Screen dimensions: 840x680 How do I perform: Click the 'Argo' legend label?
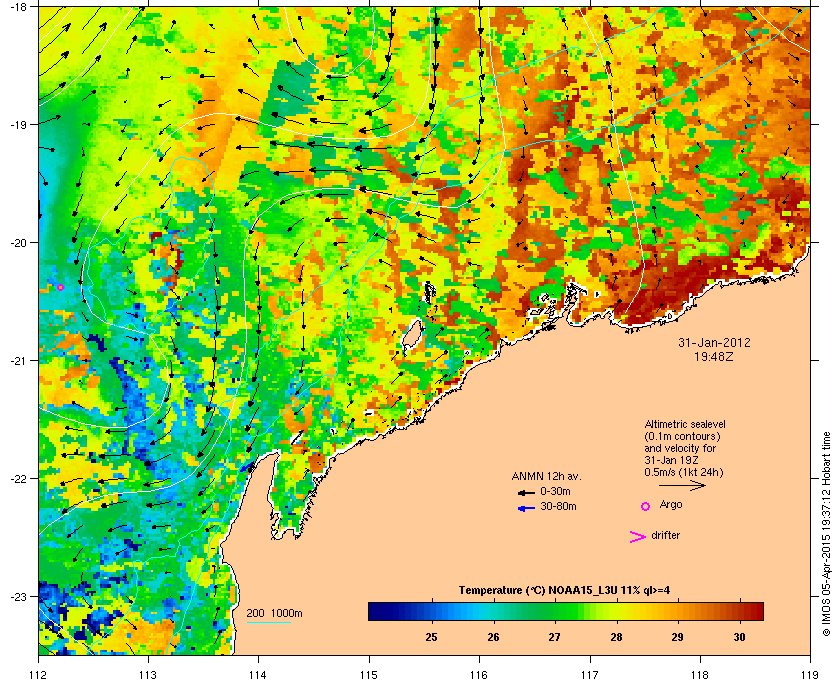click(x=671, y=505)
